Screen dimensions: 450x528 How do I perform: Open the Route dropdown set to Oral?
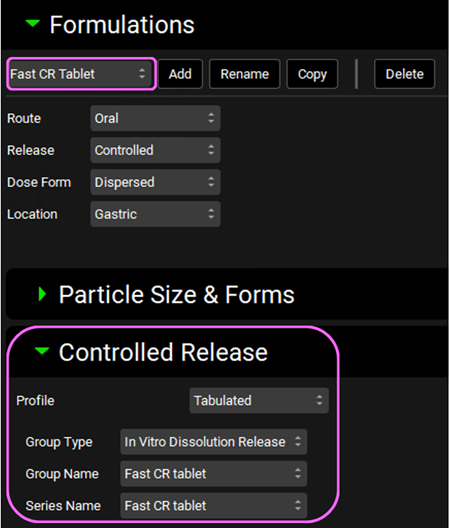pos(155,119)
